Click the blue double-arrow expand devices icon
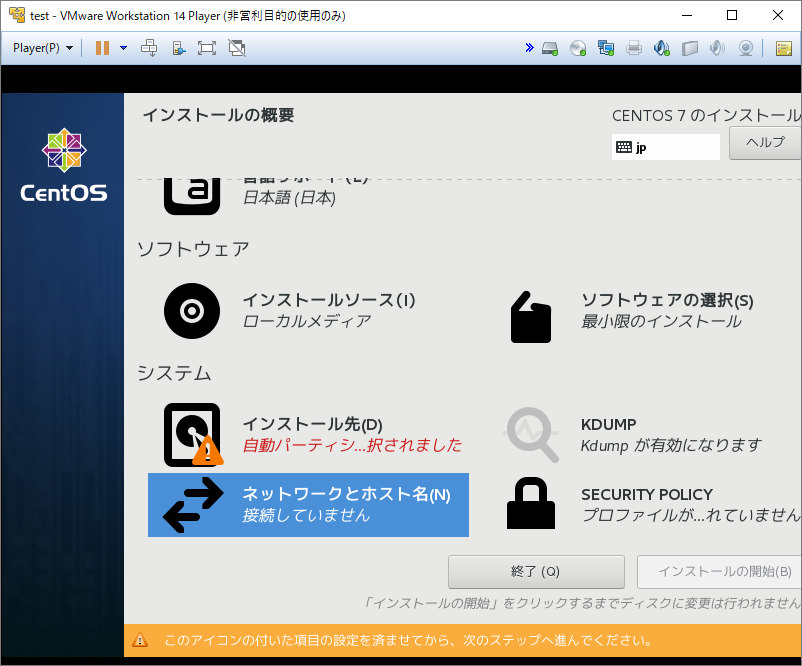 tap(529, 48)
